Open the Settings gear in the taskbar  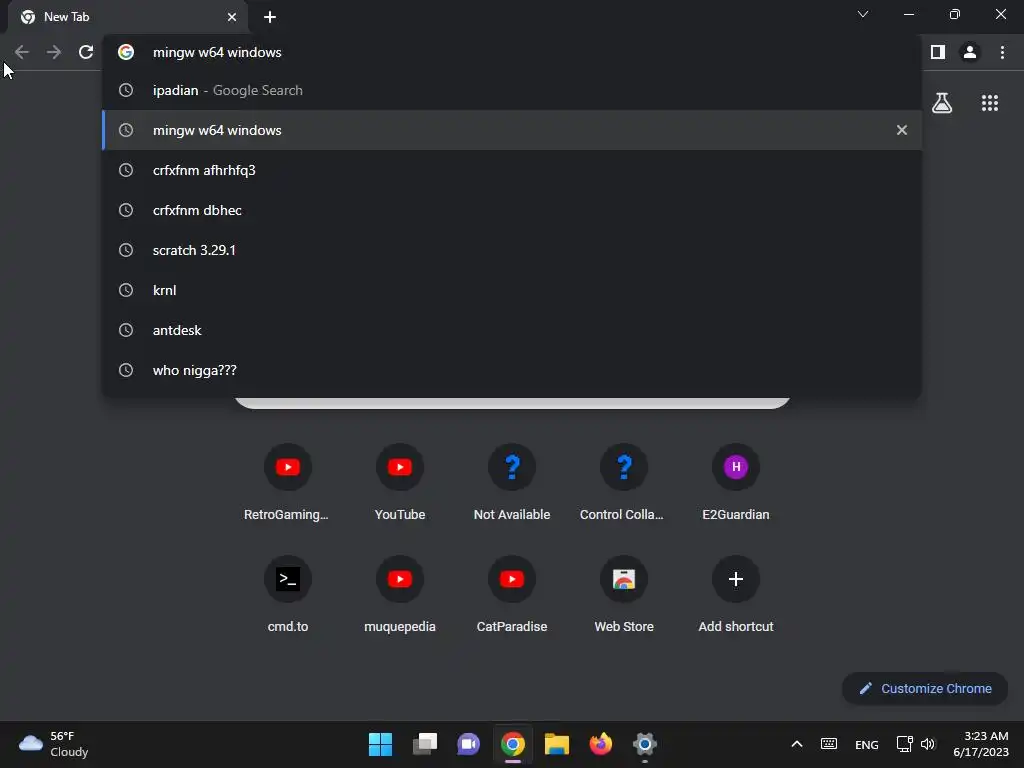pos(645,744)
